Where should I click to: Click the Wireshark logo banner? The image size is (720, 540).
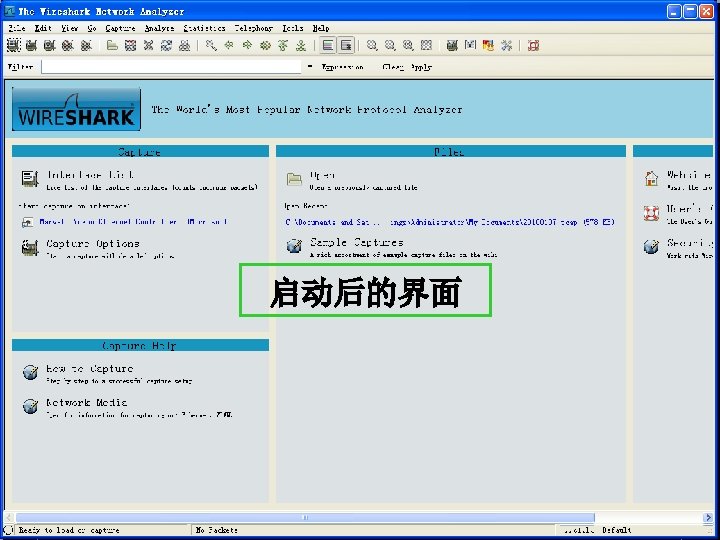[77, 109]
